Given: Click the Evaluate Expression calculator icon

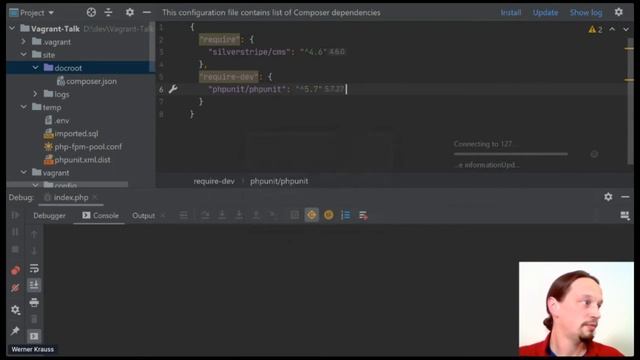Looking at the screenshot, I should 294,215.
